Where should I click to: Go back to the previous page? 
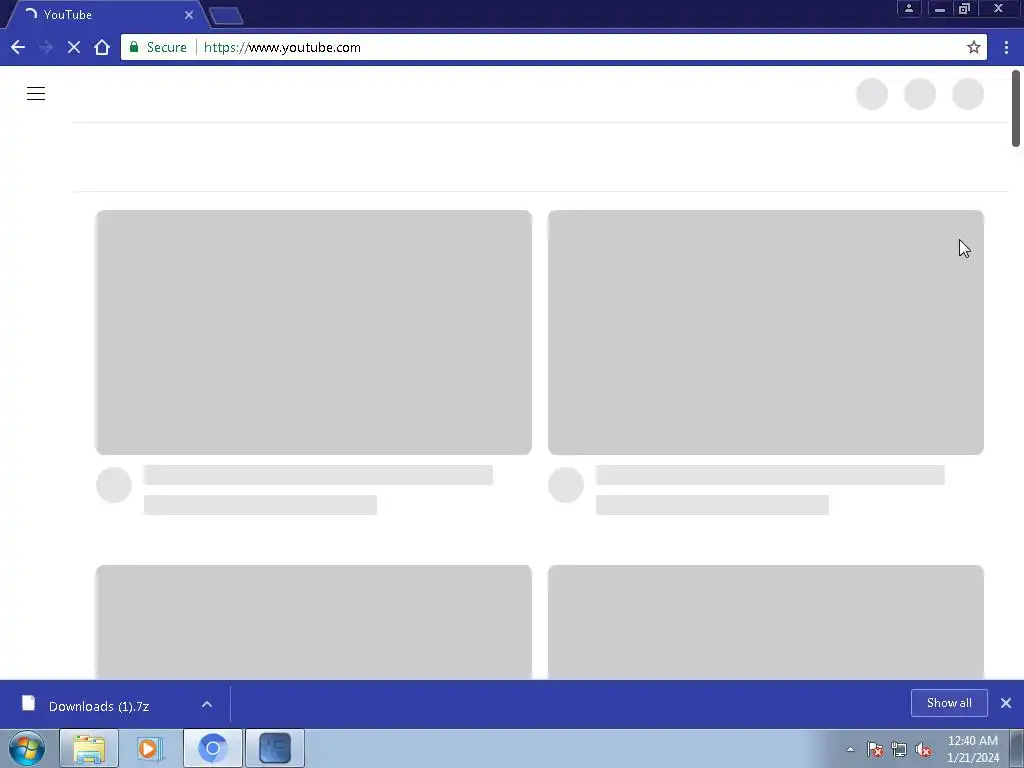[x=18, y=47]
